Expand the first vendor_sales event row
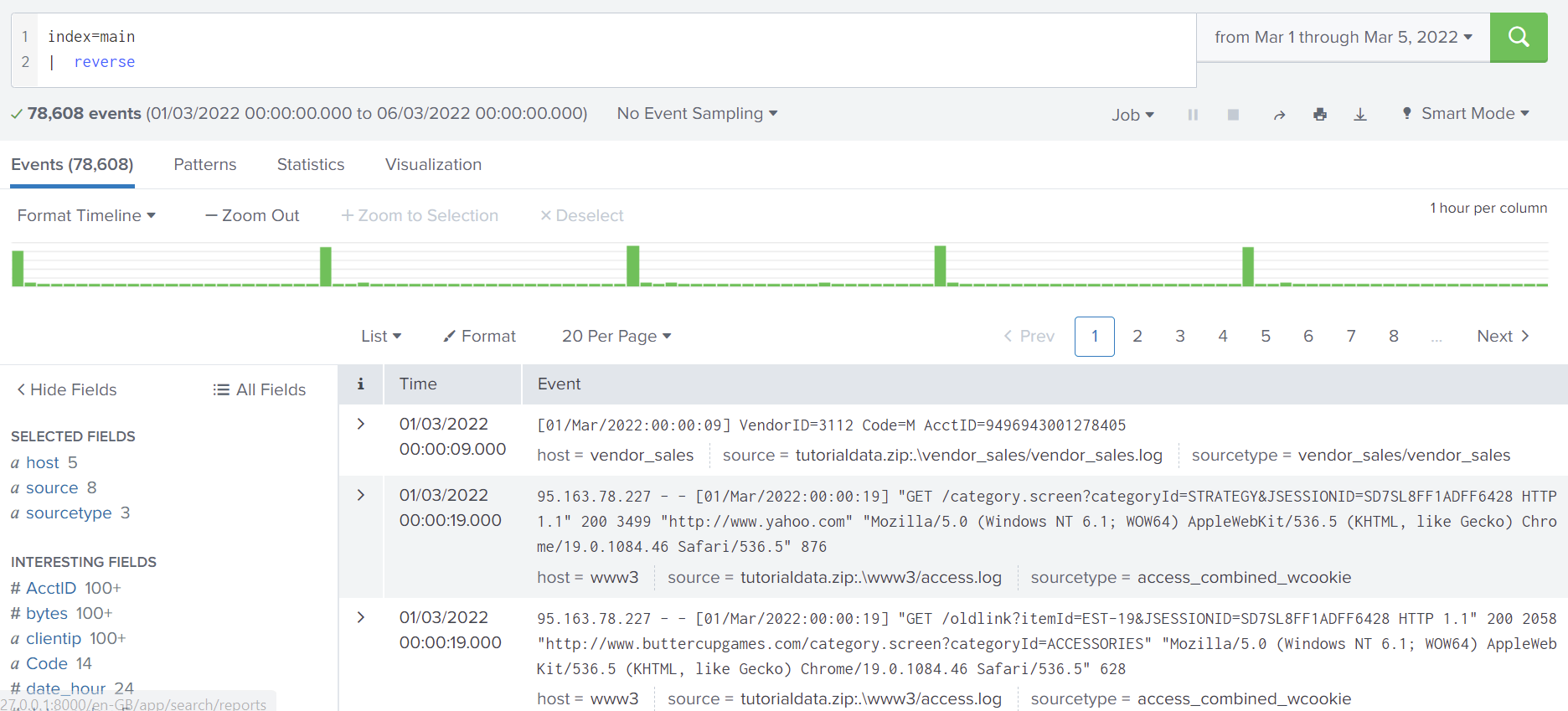The width and height of the screenshot is (1568, 711). coord(361,424)
